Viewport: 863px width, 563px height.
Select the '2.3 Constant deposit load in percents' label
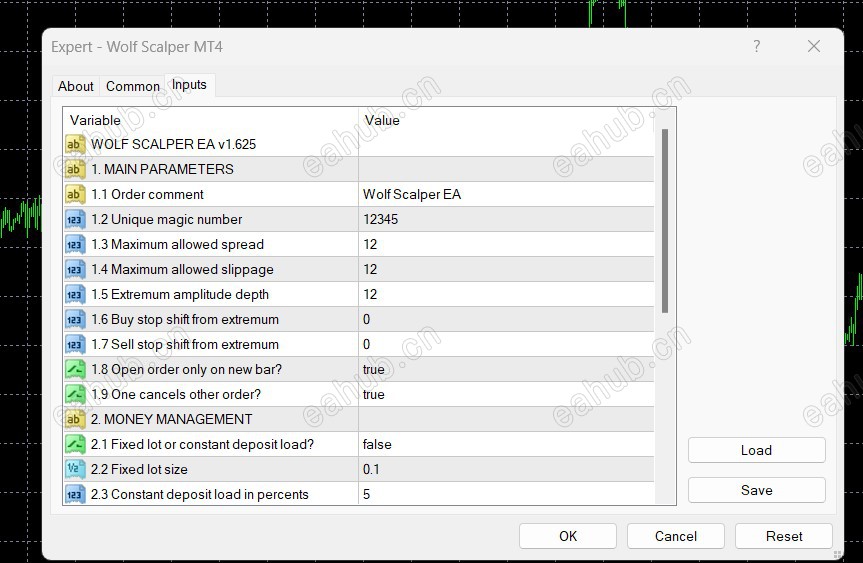click(x=200, y=494)
